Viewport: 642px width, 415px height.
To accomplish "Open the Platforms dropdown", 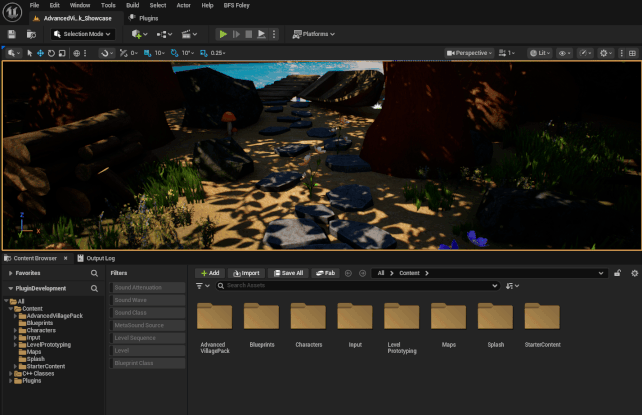I will [314, 34].
